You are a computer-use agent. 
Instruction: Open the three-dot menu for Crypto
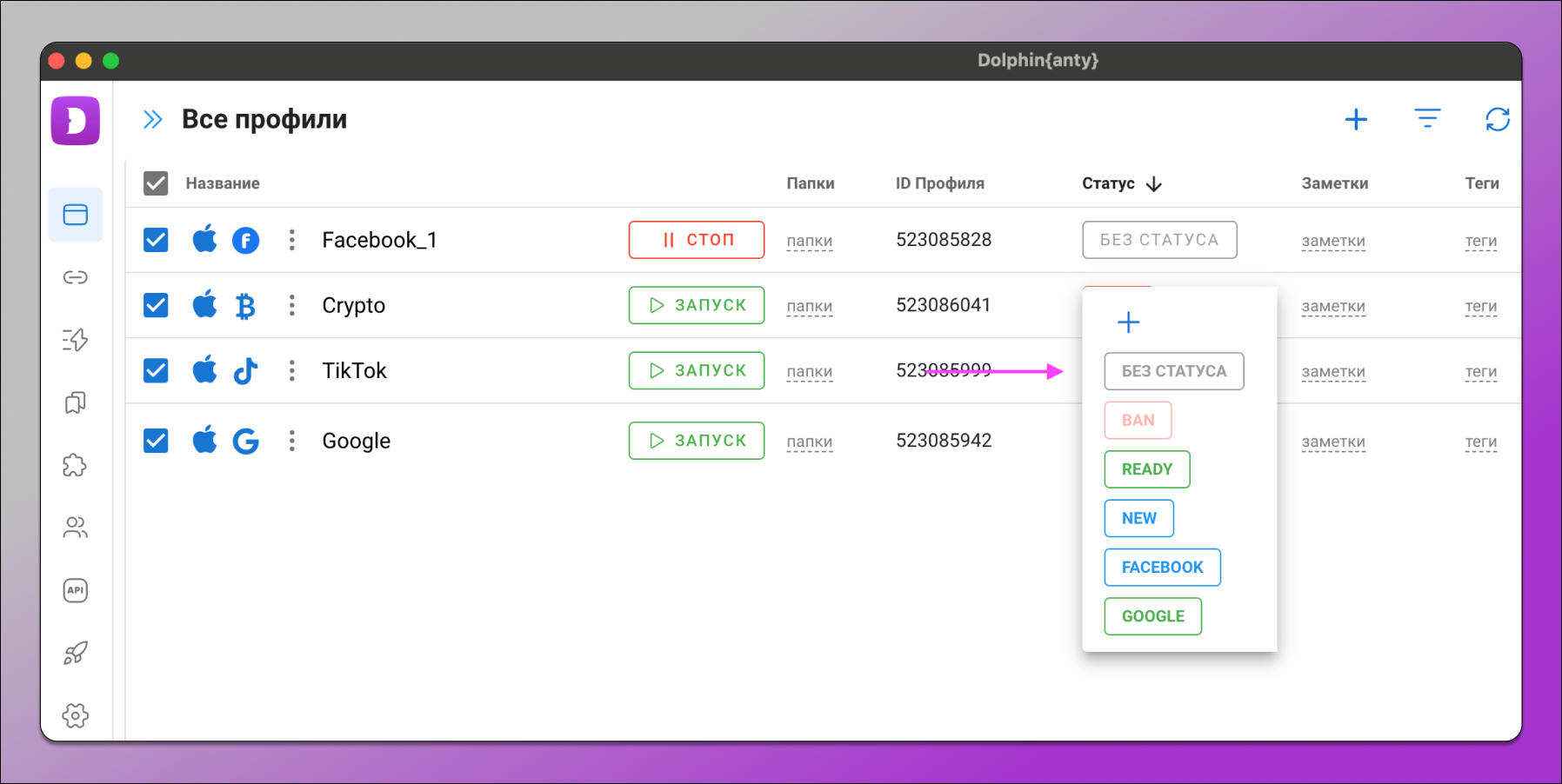pos(292,305)
